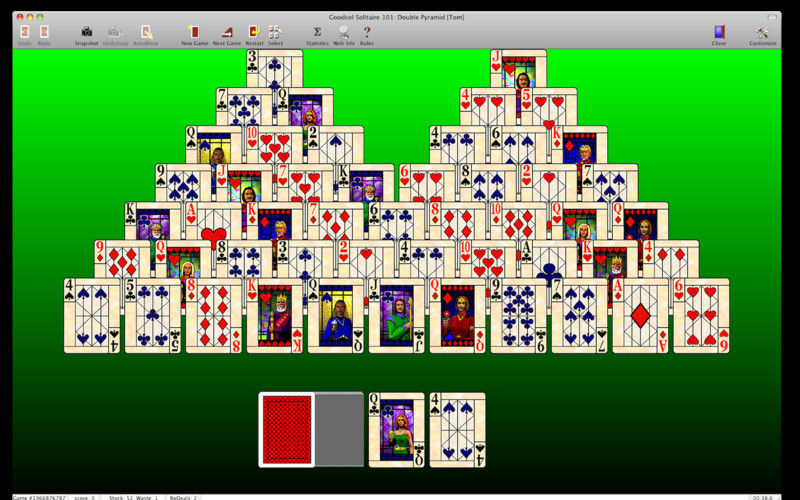Click the yellow minimize window button
The width and height of the screenshot is (800, 500).
pos(30,17)
